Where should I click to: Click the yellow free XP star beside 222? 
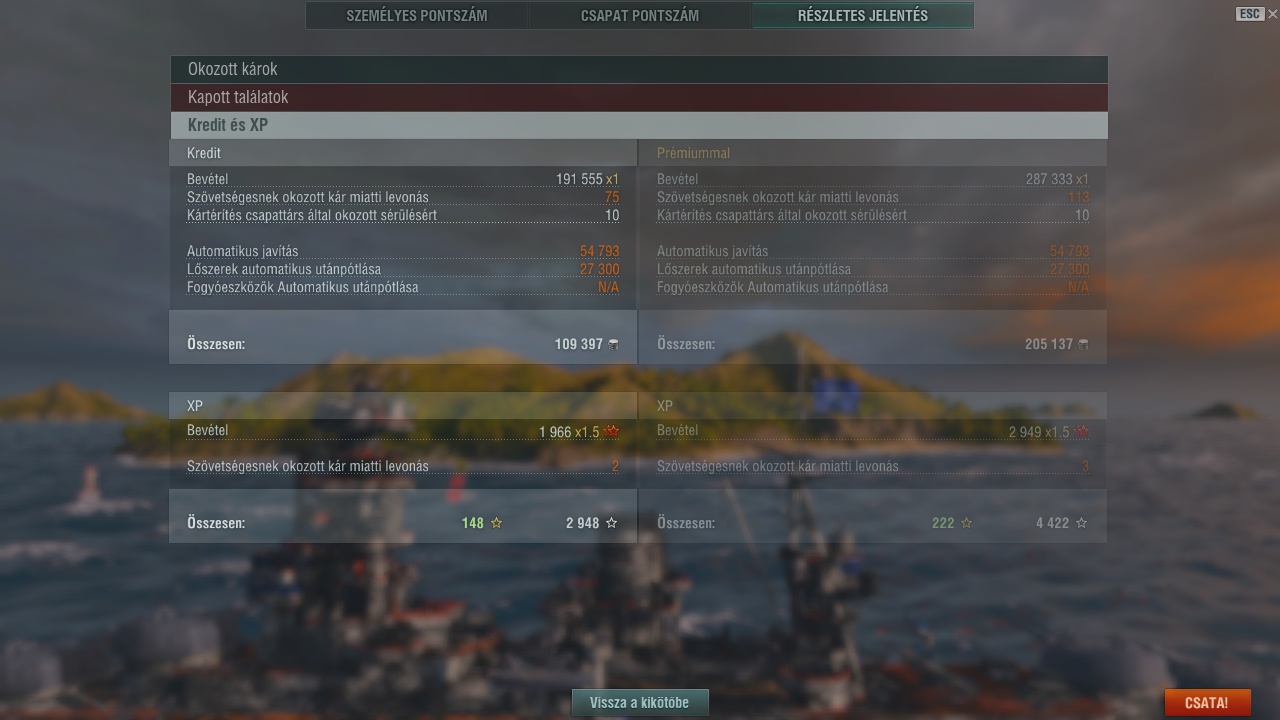tap(966, 523)
